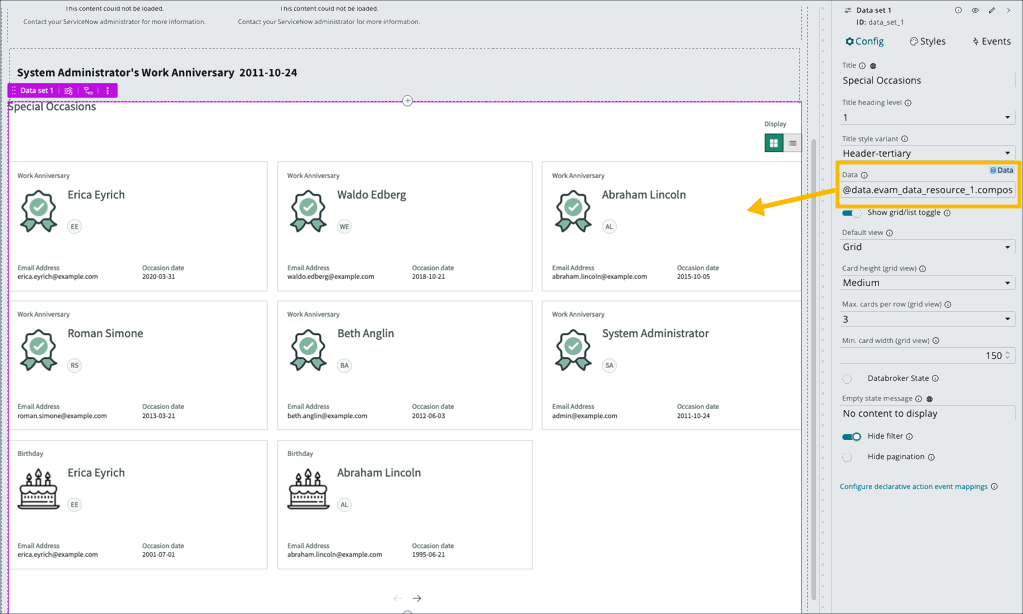This screenshot has width=1023, height=614.
Task: Enable the Hide pagination toggle
Action: coord(850,459)
